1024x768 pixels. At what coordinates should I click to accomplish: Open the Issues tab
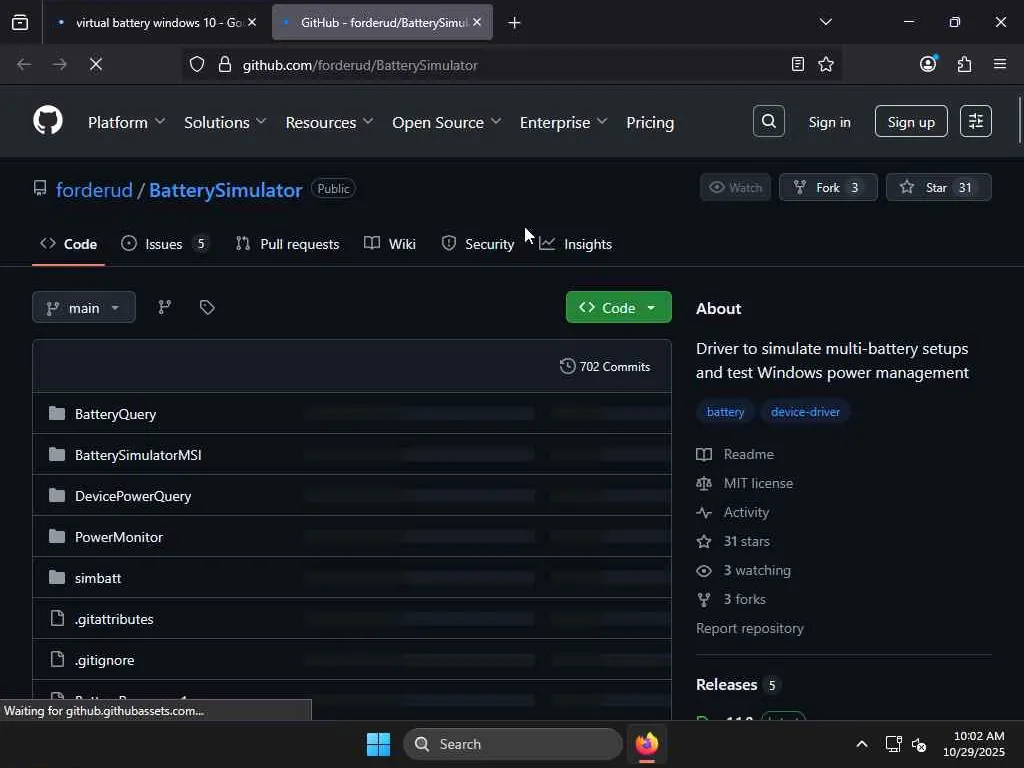pyautogui.click(x=165, y=244)
